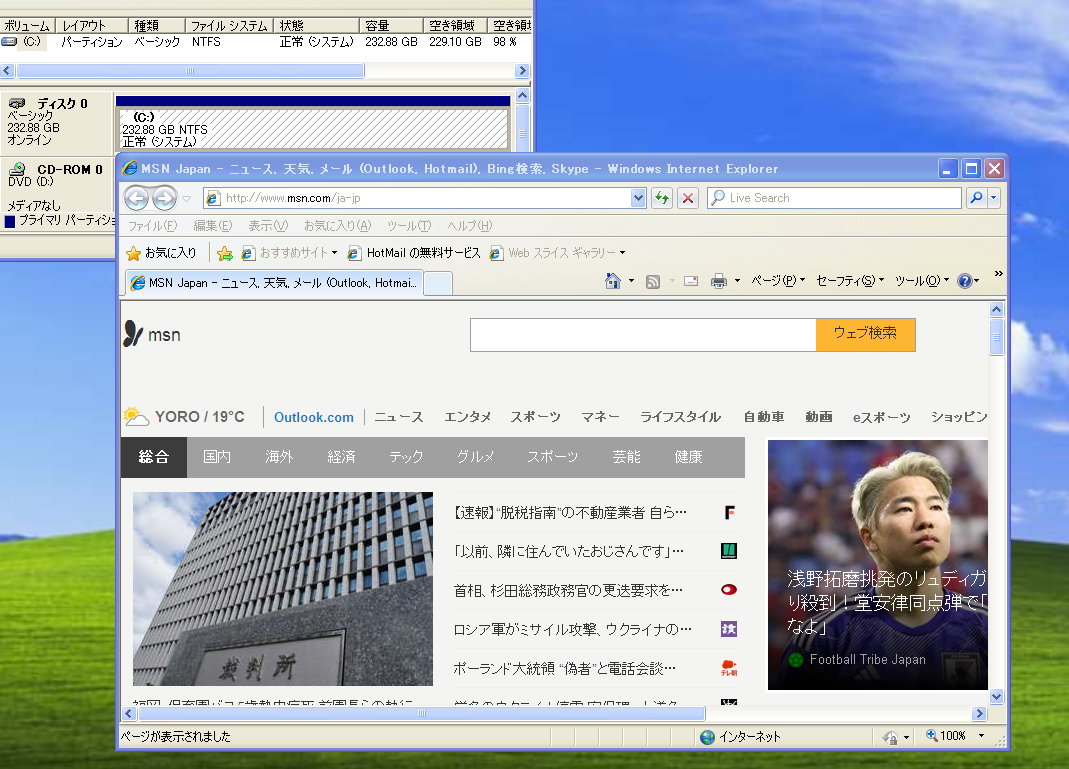Click the RSS feeds icon

(x=652, y=281)
